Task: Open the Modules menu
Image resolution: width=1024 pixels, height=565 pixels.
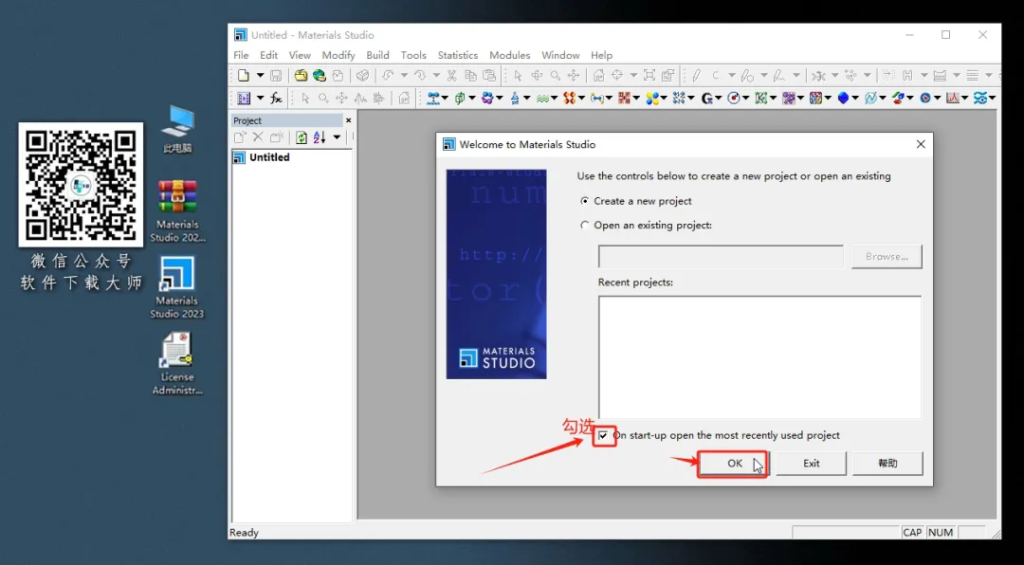Action: click(509, 55)
